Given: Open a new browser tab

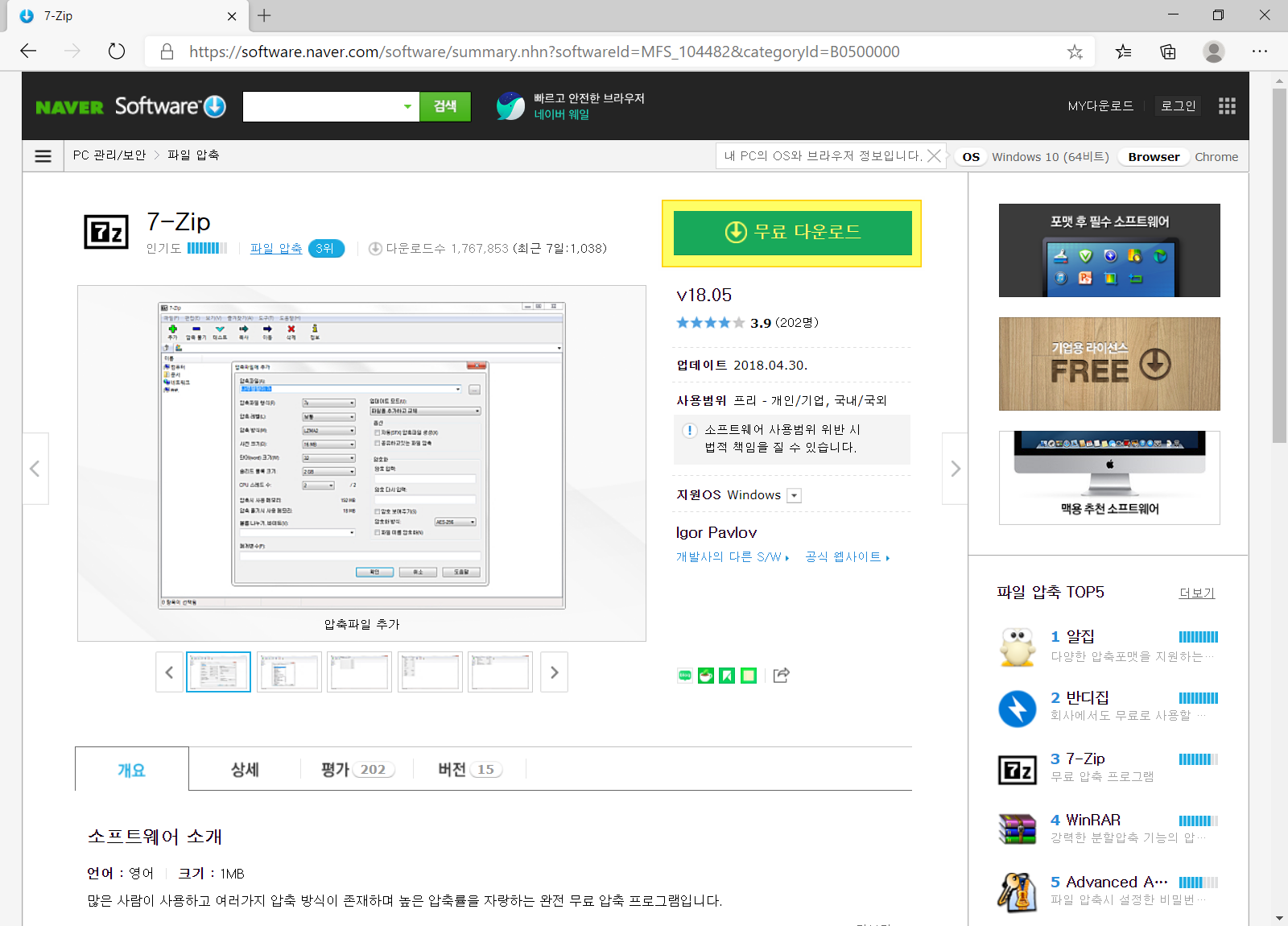Looking at the screenshot, I should 264,15.
